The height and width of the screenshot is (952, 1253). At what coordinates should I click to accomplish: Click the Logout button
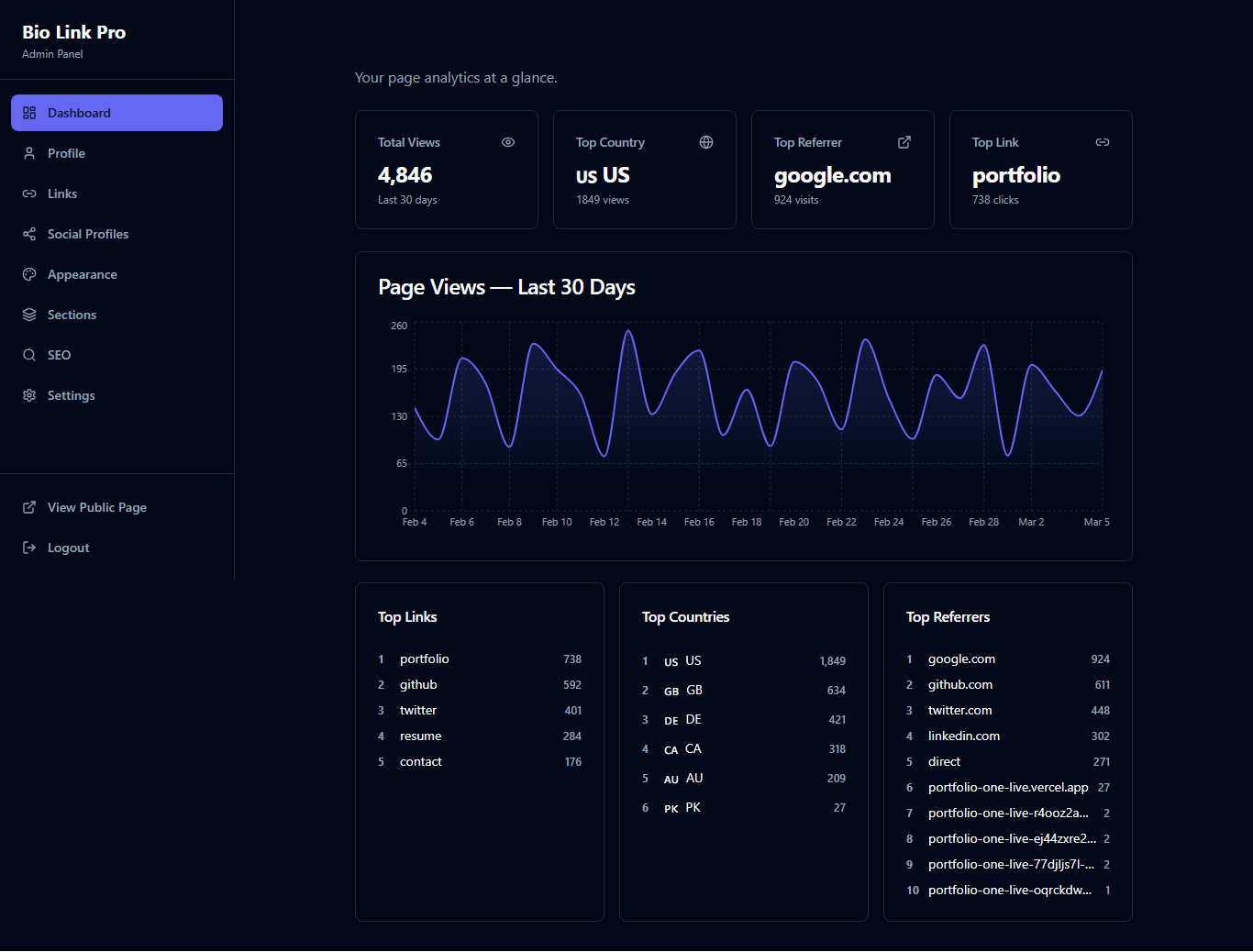116,548
